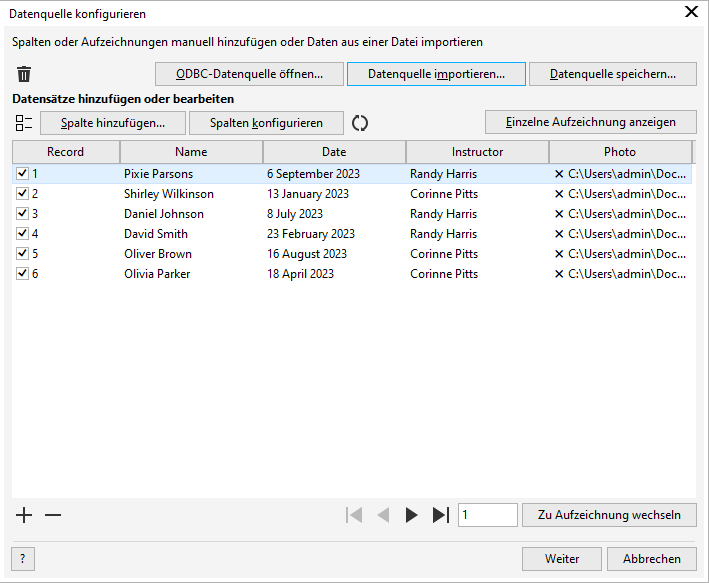Viewport: 709px width, 583px height.
Task: Click the record number input field
Action: point(487,515)
